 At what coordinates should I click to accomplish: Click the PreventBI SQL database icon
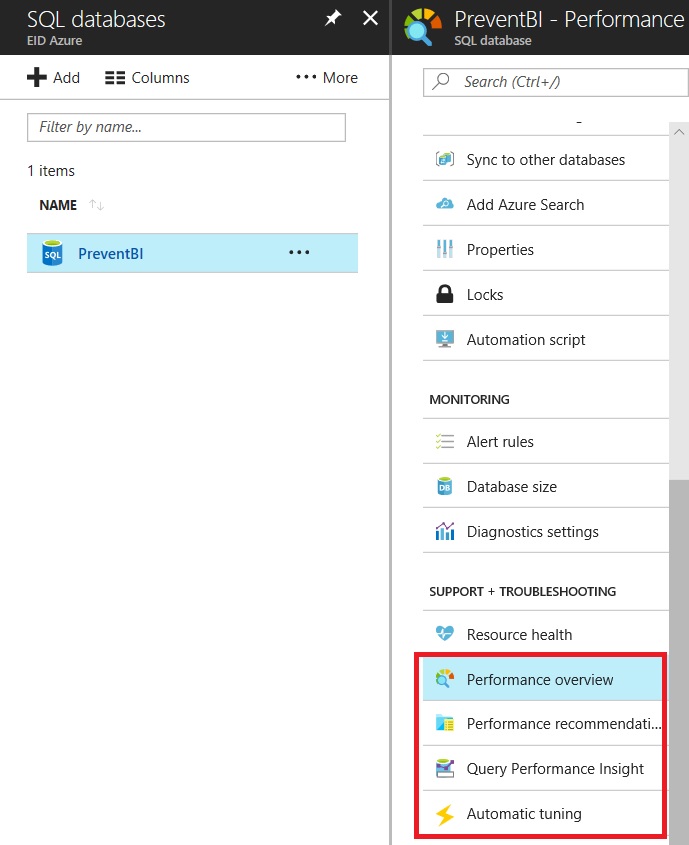point(52,253)
